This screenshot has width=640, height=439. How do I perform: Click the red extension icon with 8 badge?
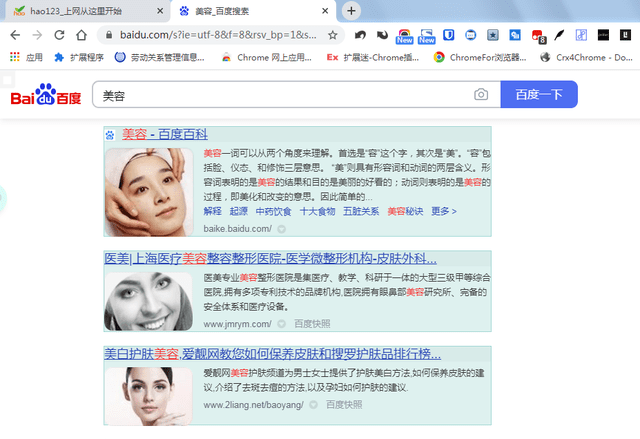point(538,36)
